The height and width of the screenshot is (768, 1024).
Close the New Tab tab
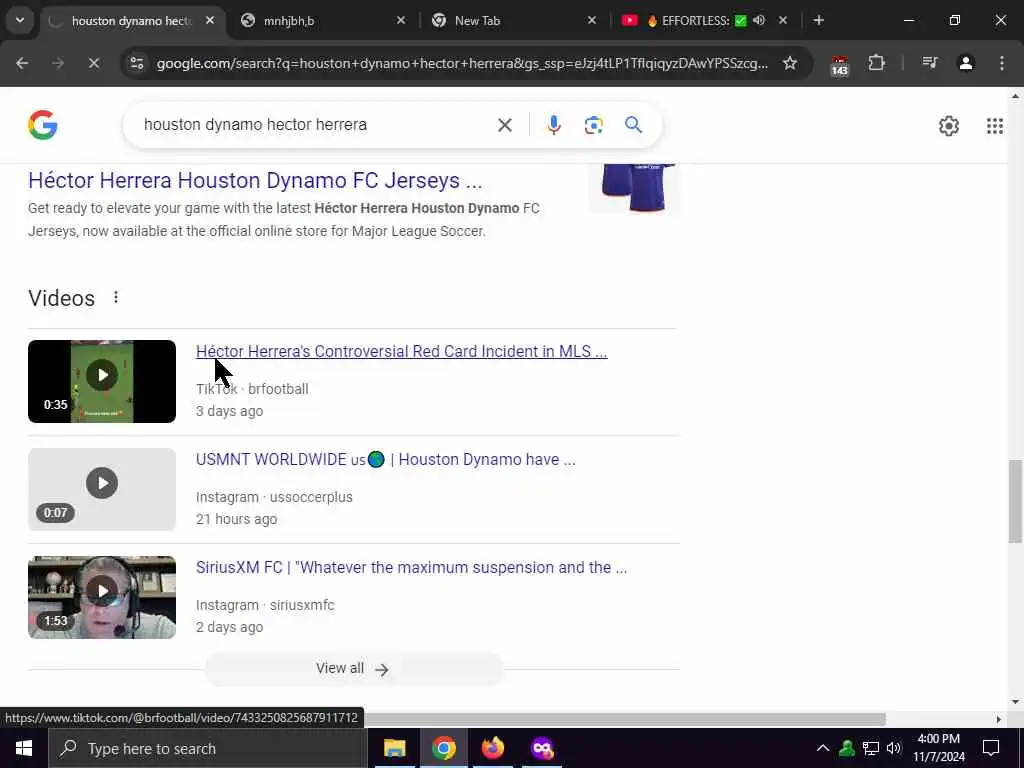pos(592,20)
